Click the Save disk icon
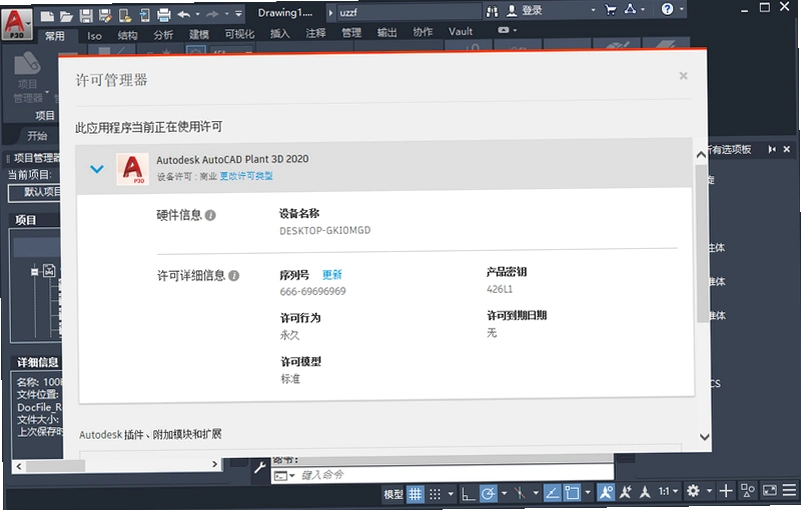The width and height of the screenshot is (801, 510). point(86,16)
